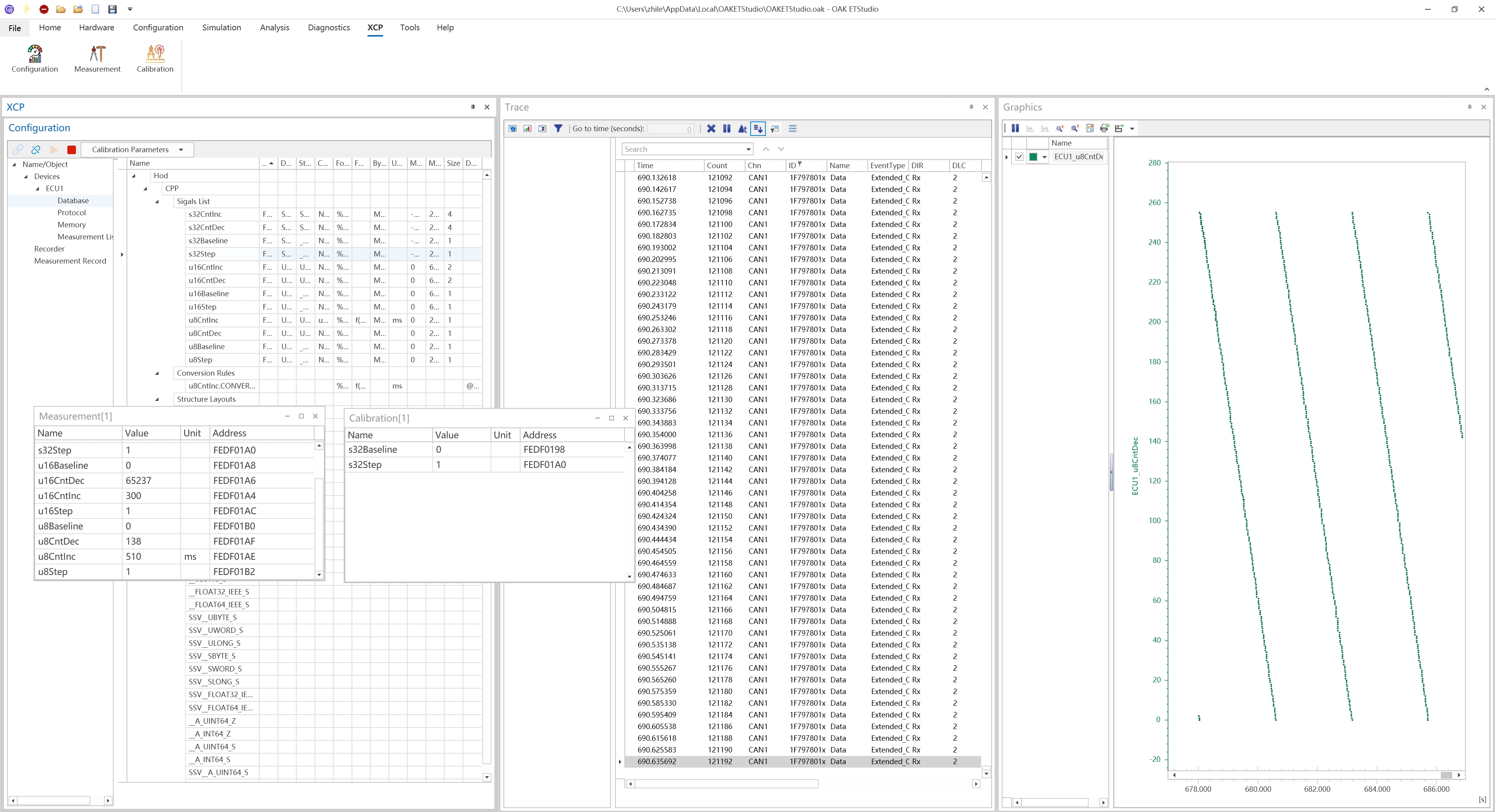Screen dimensions: 1495x812
Task: Select the Calibration ribbon icon
Action: pyautogui.click(x=155, y=58)
